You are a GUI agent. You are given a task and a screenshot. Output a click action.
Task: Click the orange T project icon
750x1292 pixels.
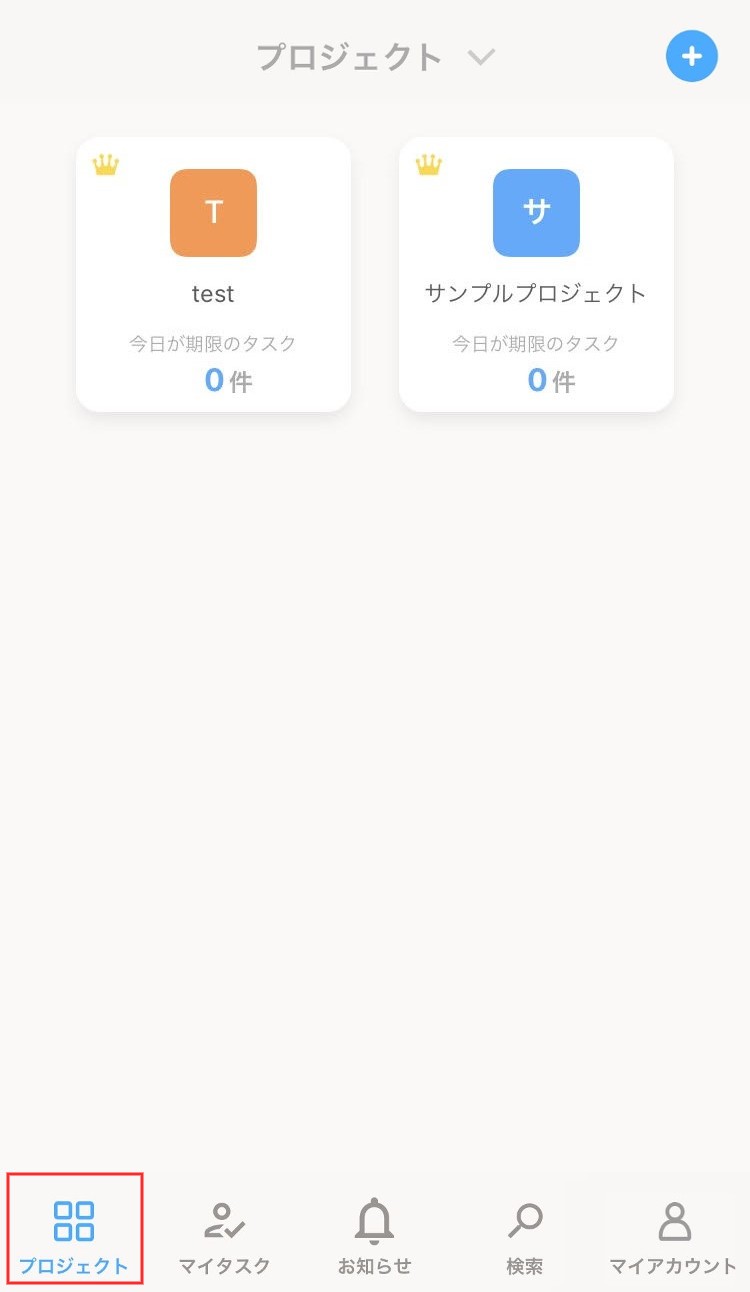[213, 212]
